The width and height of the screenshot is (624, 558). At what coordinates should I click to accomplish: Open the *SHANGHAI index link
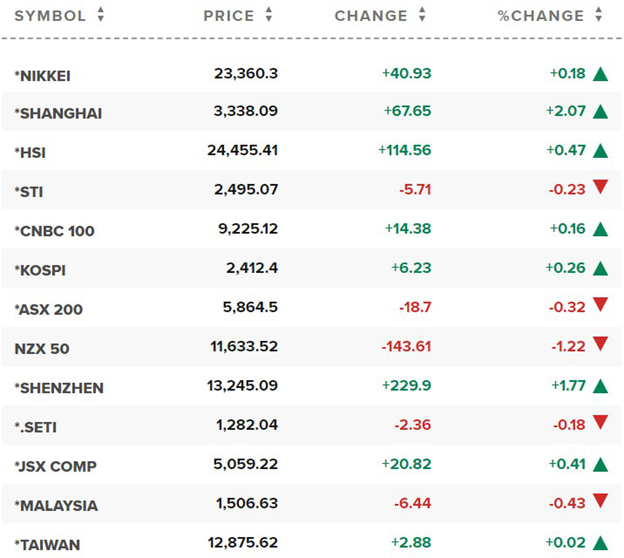58,113
